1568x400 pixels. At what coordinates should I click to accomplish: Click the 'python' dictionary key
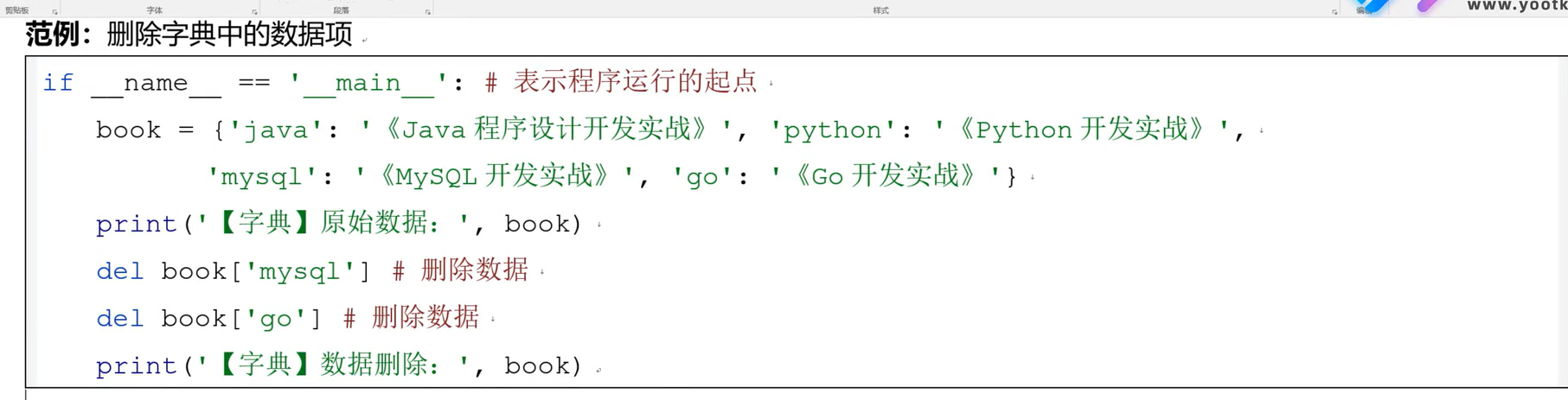(833, 130)
